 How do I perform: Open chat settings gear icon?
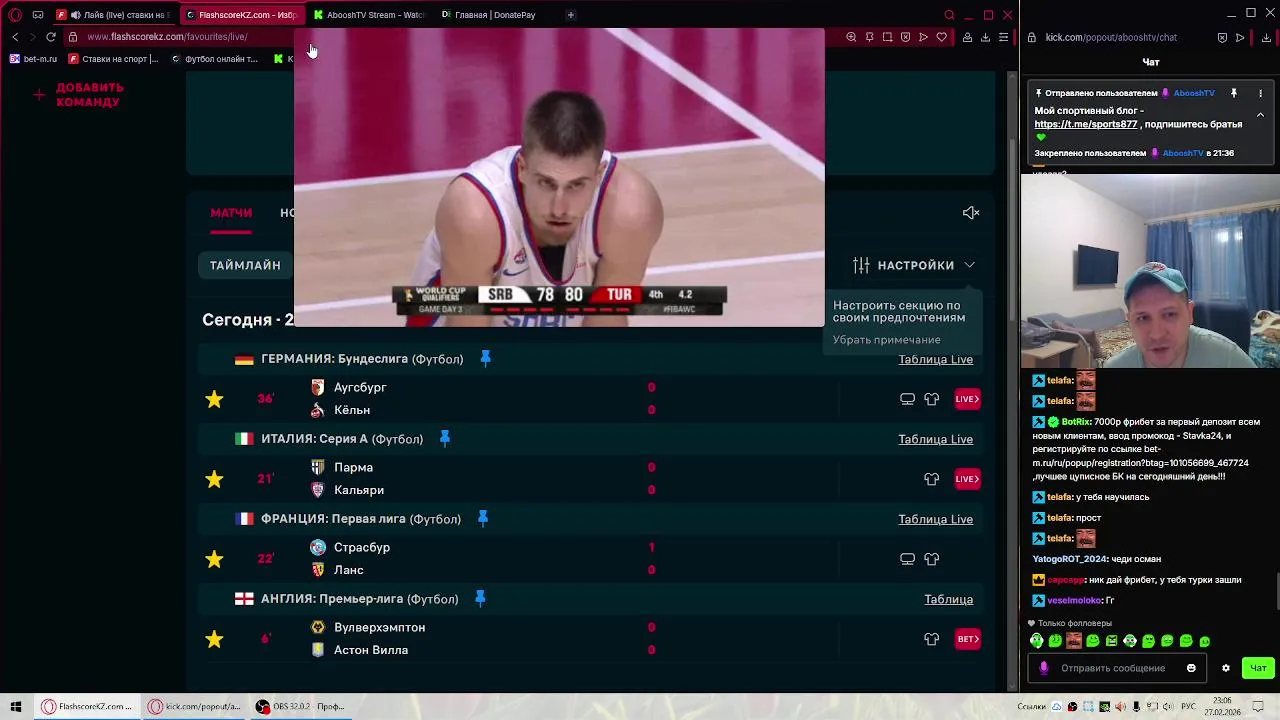(x=1225, y=668)
